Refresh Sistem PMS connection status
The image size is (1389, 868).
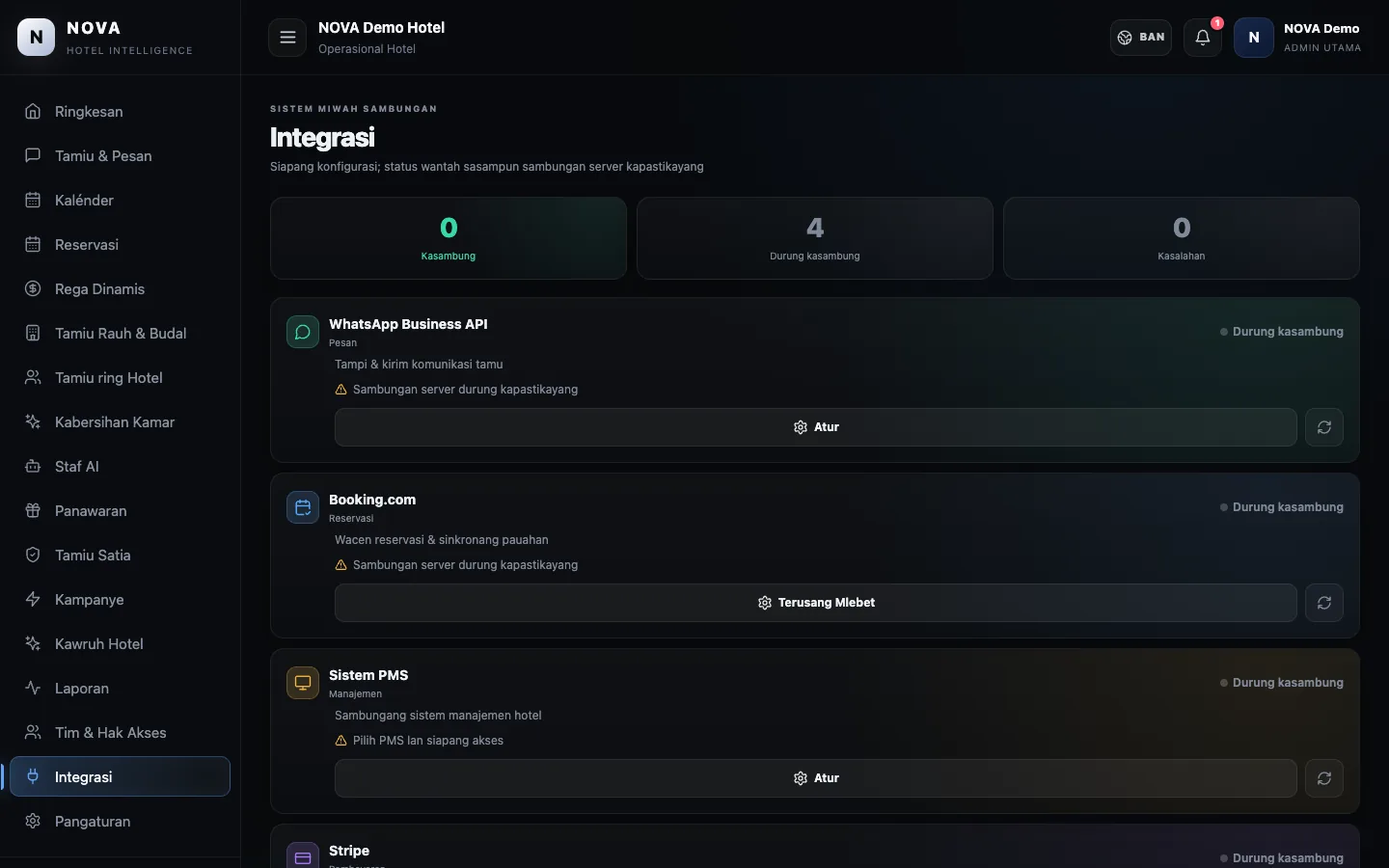1324,778
